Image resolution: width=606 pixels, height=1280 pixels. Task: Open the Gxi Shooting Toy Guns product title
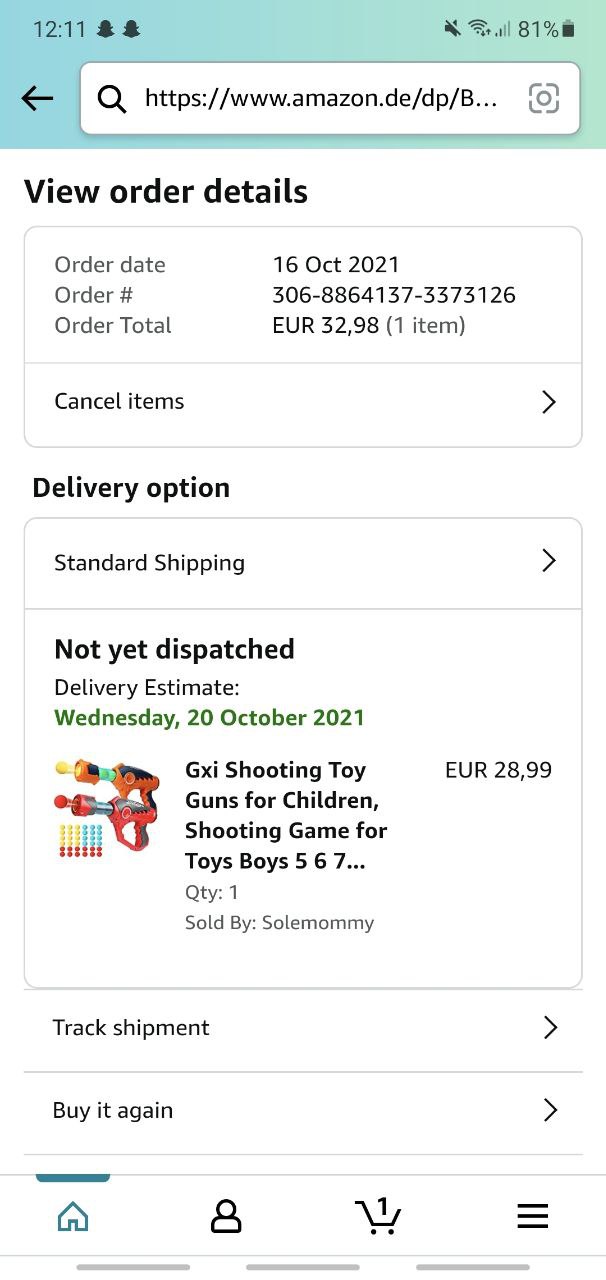[286, 815]
